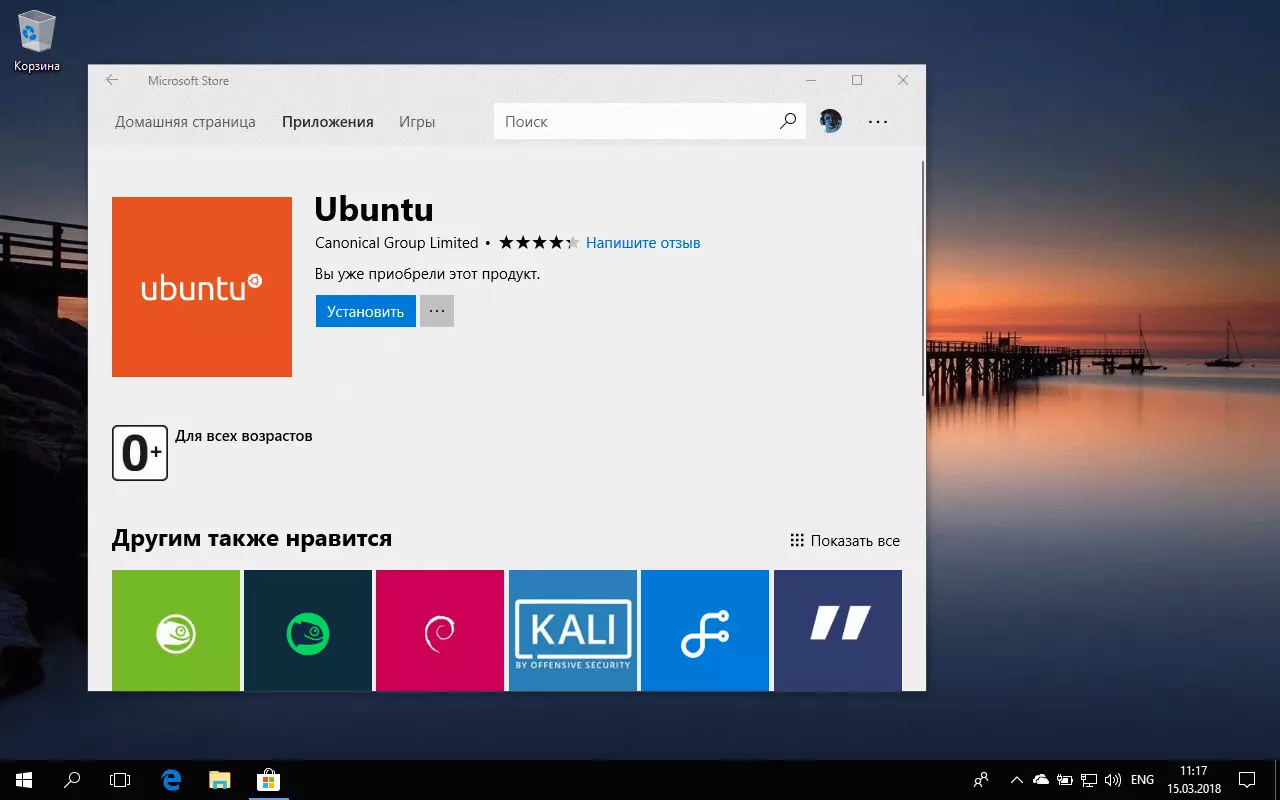The height and width of the screenshot is (800, 1280).
Task: Open Task View from the taskbar
Action: tap(120, 780)
